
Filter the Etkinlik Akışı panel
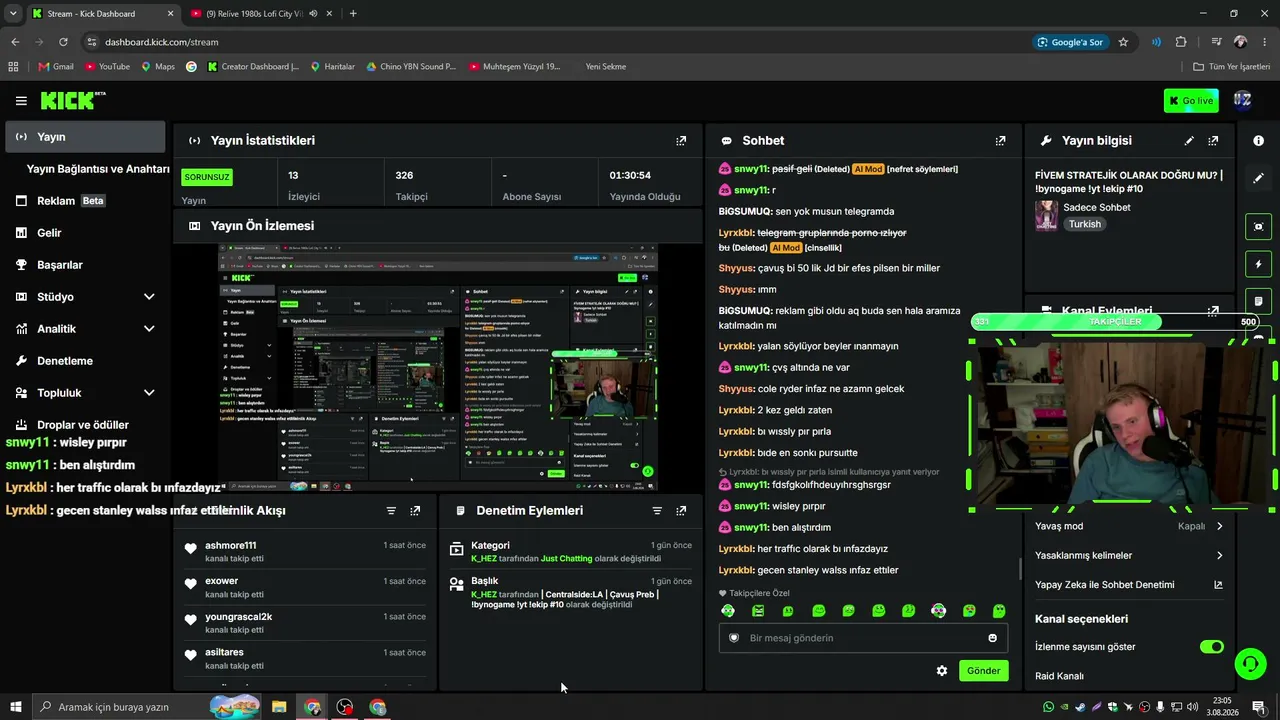tap(391, 511)
